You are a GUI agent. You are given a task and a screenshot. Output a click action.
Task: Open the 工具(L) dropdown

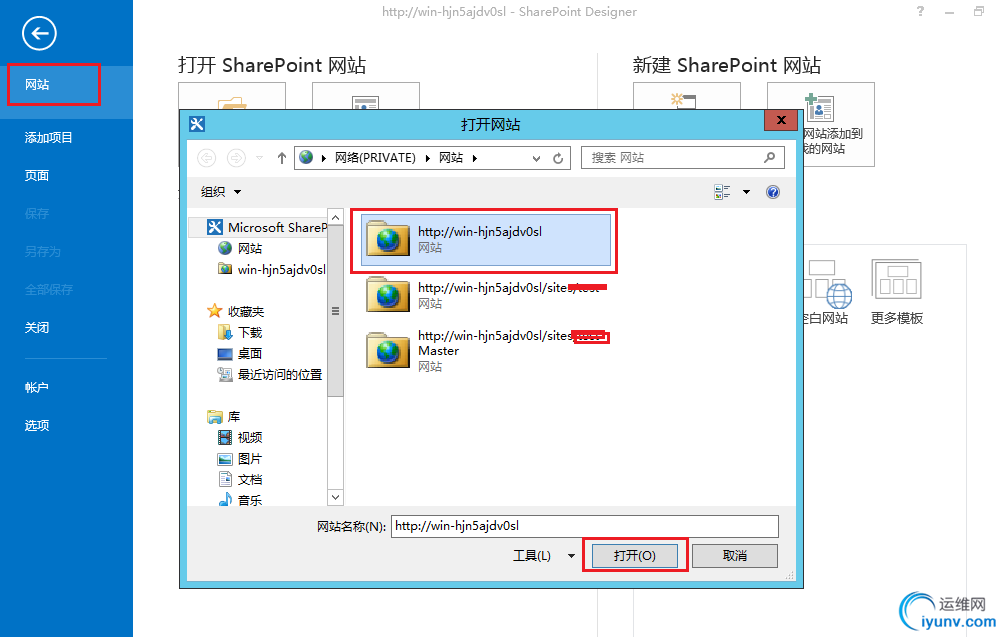coord(544,556)
